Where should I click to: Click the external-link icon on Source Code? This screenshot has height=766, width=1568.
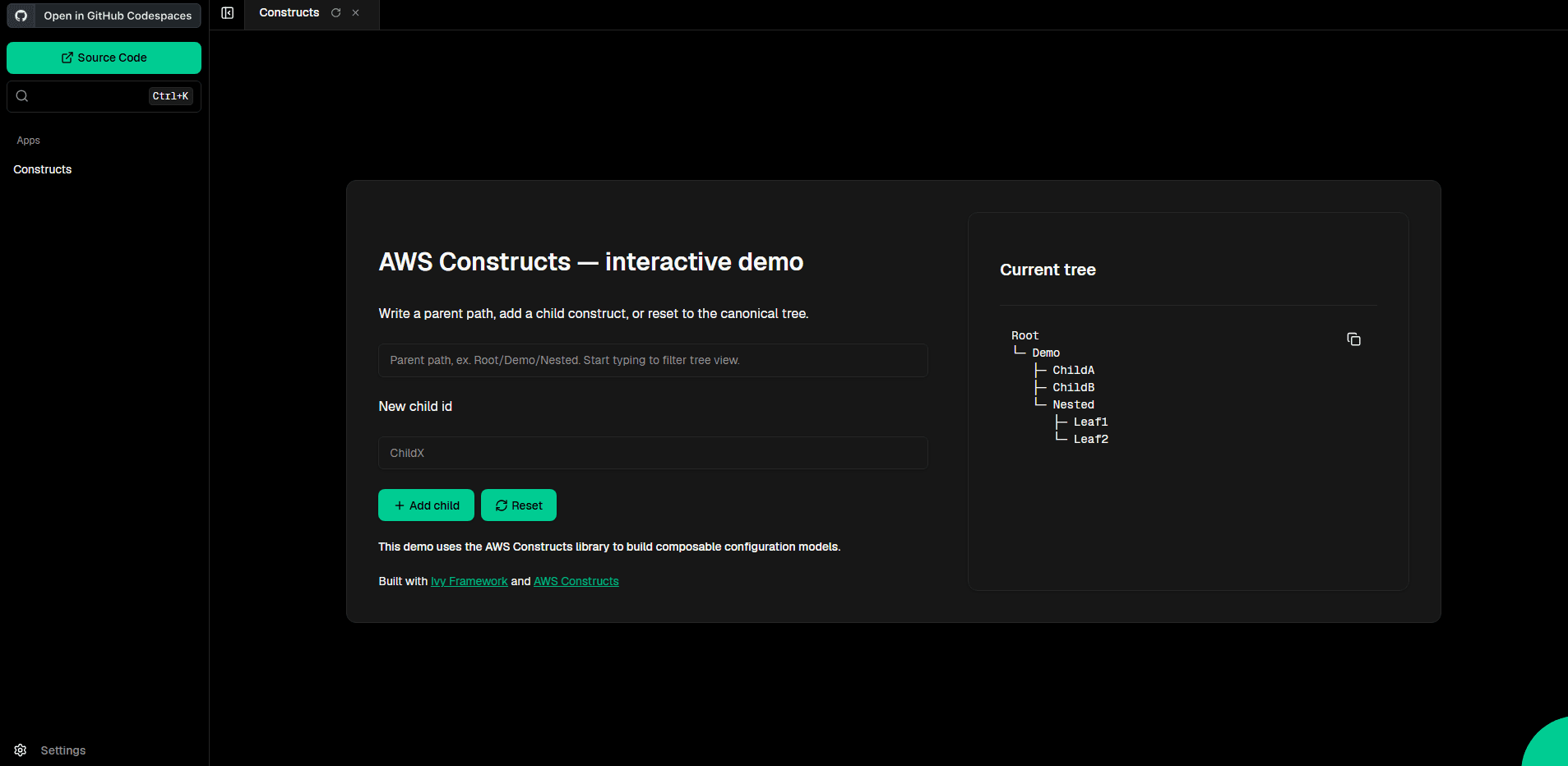[67, 57]
